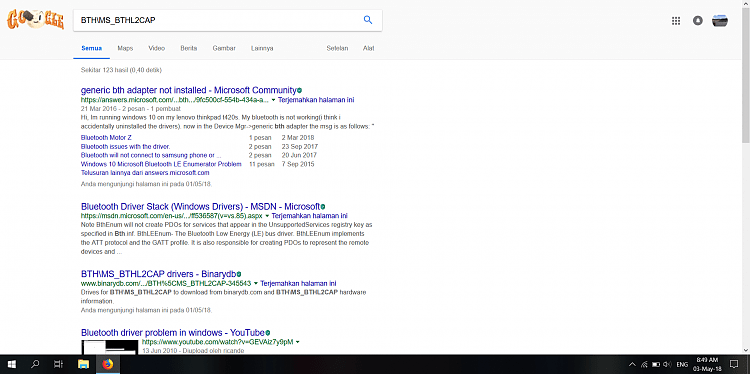Open taskbar search magnifier
750x374 pixels.
pyautogui.click(x=34, y=364)
